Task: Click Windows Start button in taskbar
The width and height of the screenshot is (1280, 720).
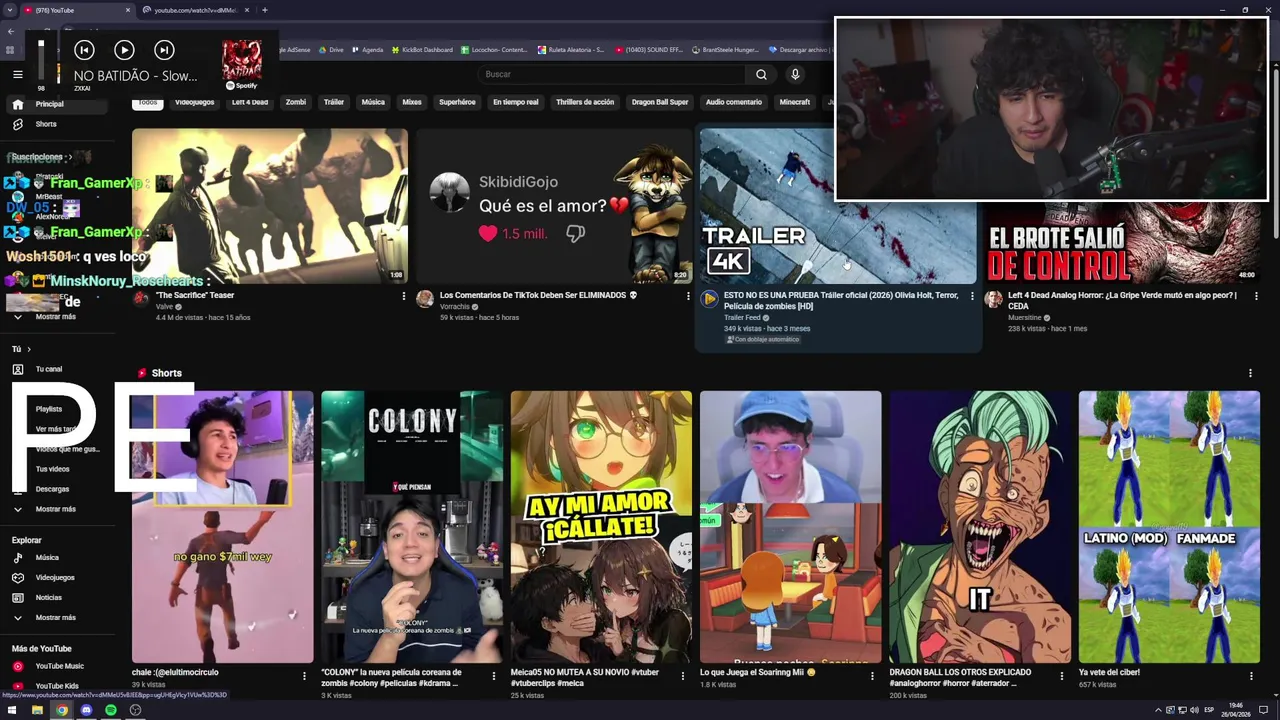Action: pyautogui.click(x=12, y=710)
